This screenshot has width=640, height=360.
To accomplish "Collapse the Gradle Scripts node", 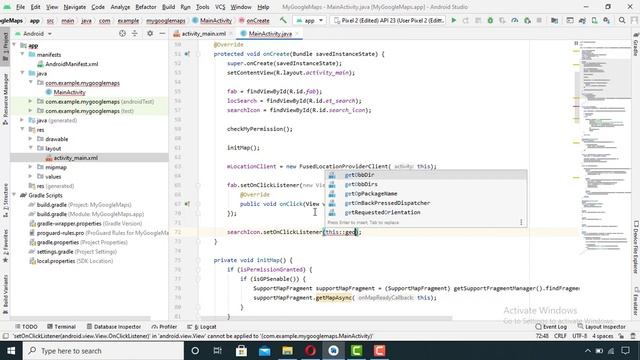I will 15,195.
